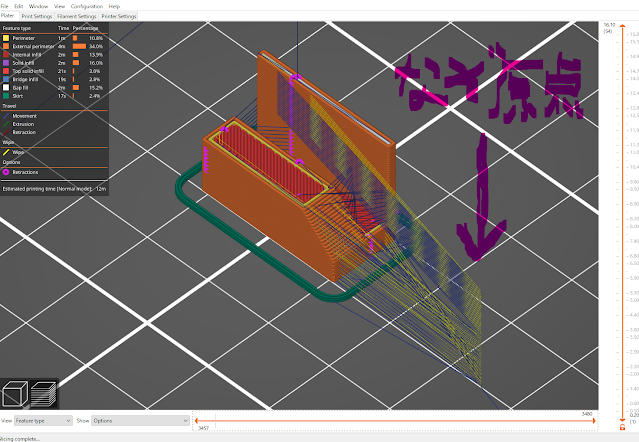
Task: Click the lock icon below the vertical layer slider
Action: 622,427
